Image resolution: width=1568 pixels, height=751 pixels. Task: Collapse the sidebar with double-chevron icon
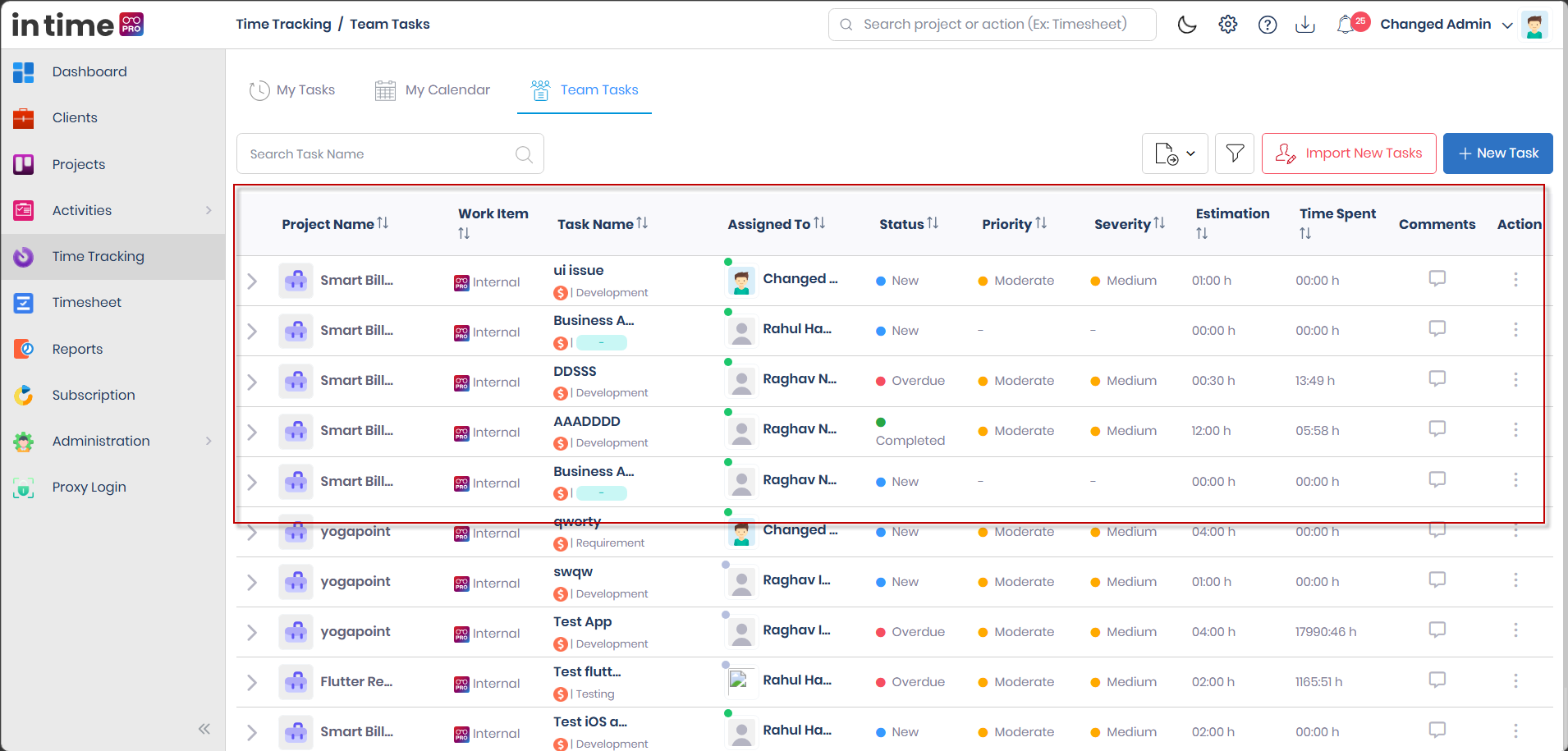(x=204, y=729)
